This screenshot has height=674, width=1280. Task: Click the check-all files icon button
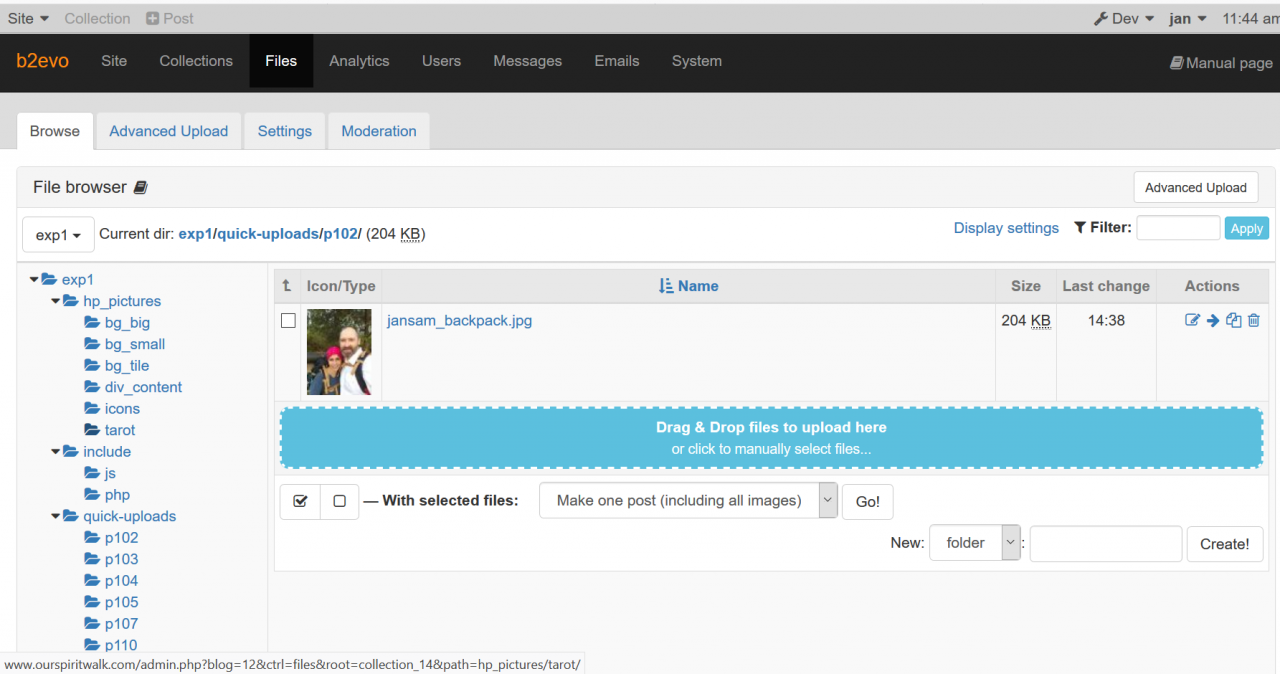300,501
